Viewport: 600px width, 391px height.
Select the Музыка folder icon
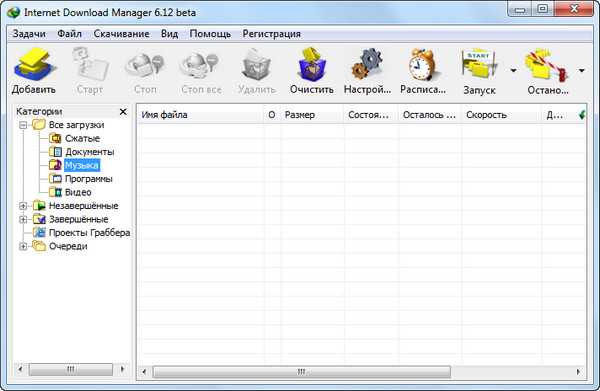[55, 165]
